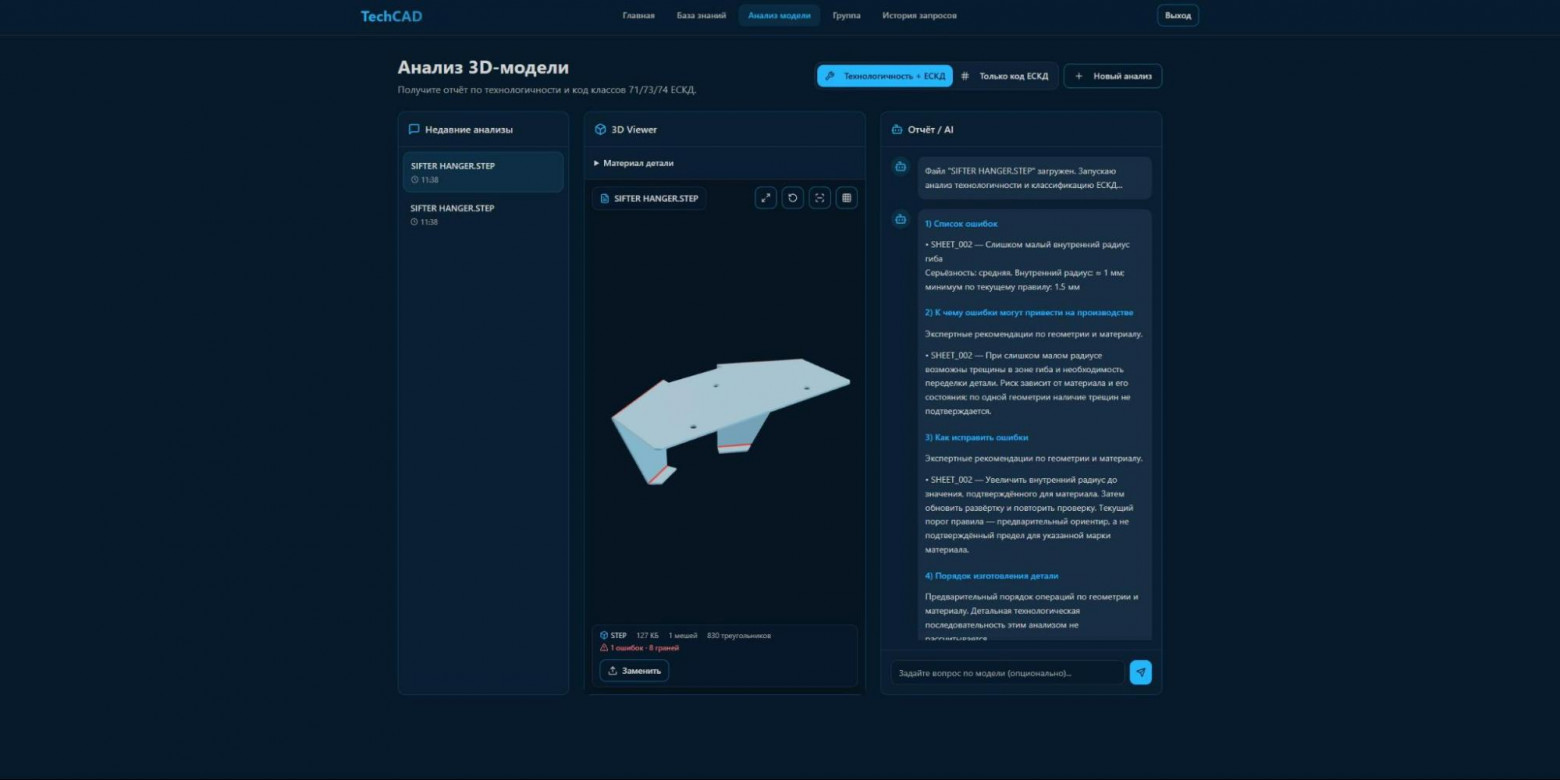1560x780 pixels.
Task: Click the bot avatar next to the file-loaded message
Action: [901, 167]
